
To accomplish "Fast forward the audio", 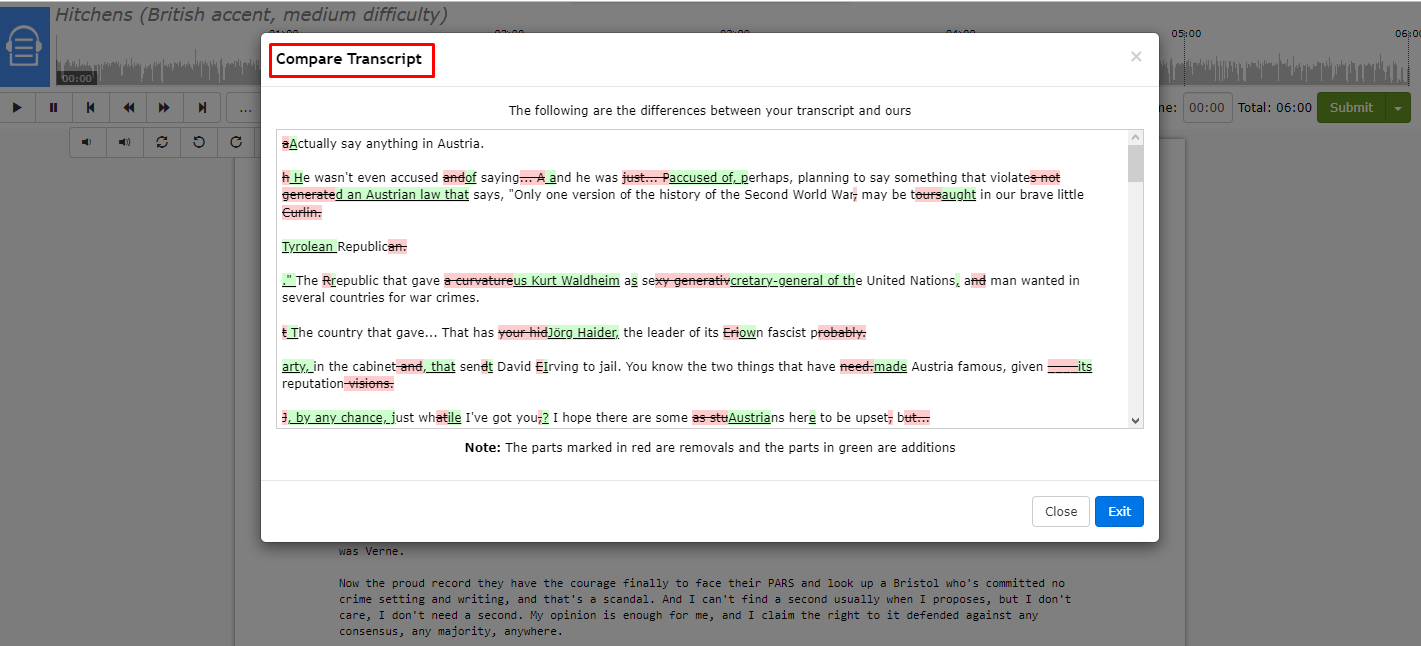I will point(165,107).
